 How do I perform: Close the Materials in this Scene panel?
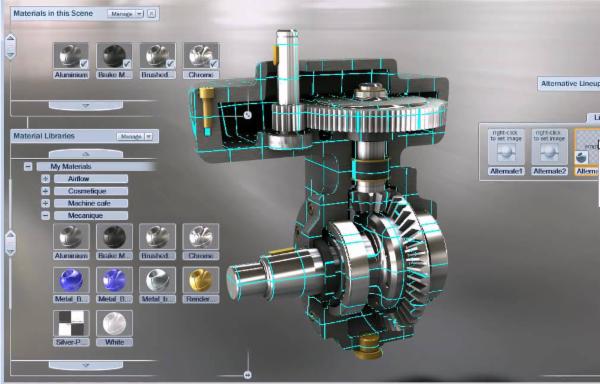pos(152,14)
